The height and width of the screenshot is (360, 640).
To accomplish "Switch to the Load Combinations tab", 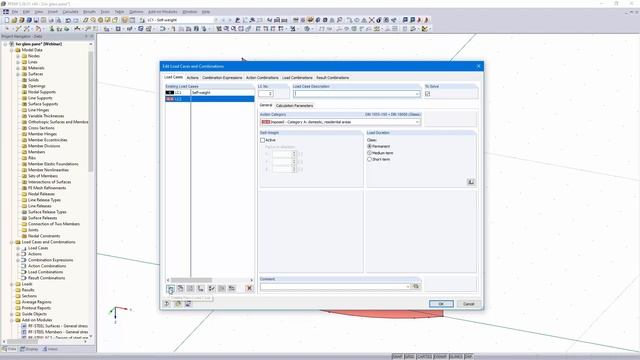I will 297,78.
